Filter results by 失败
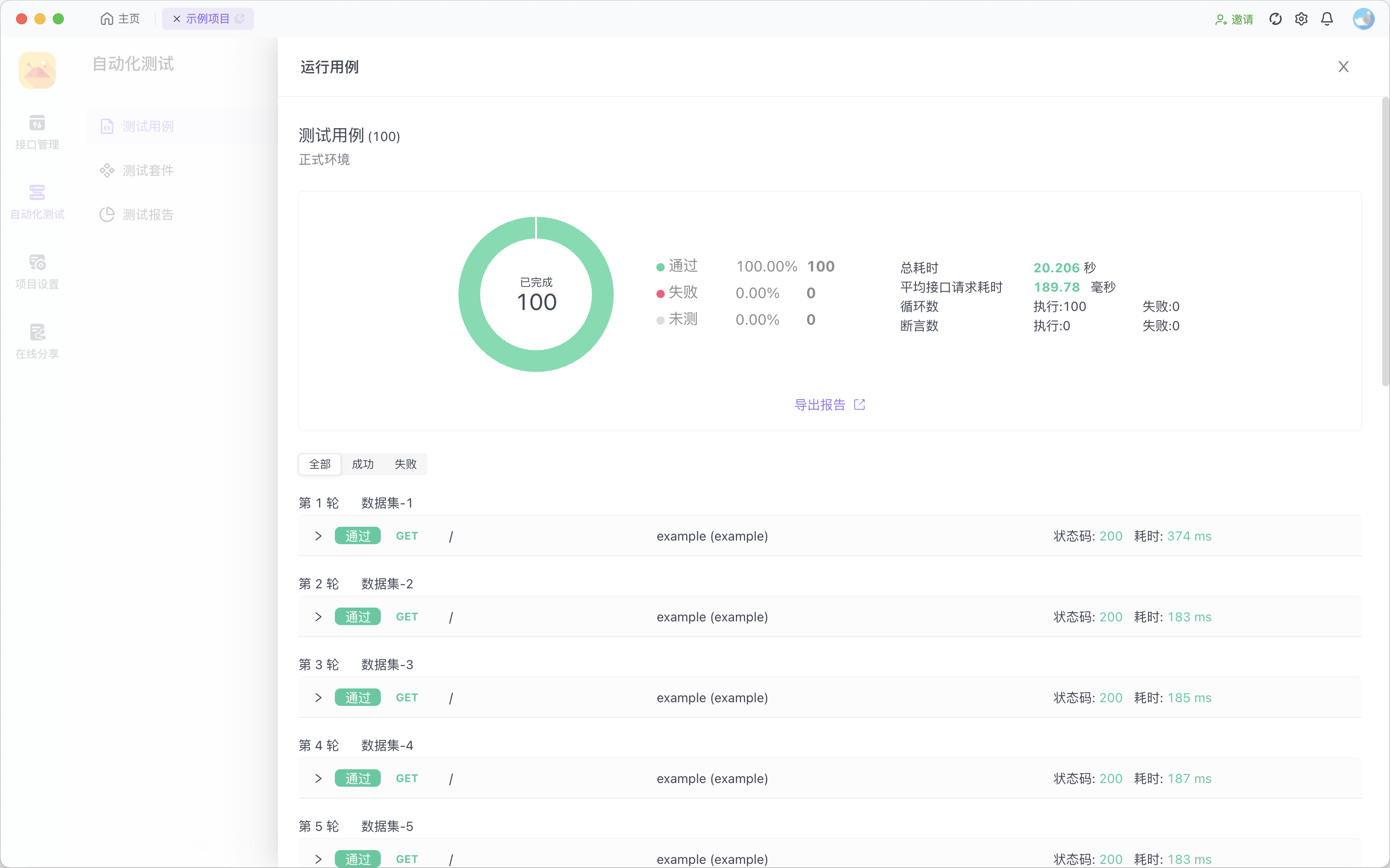This screenshot has height=868, width=1390. pos(405,464)
